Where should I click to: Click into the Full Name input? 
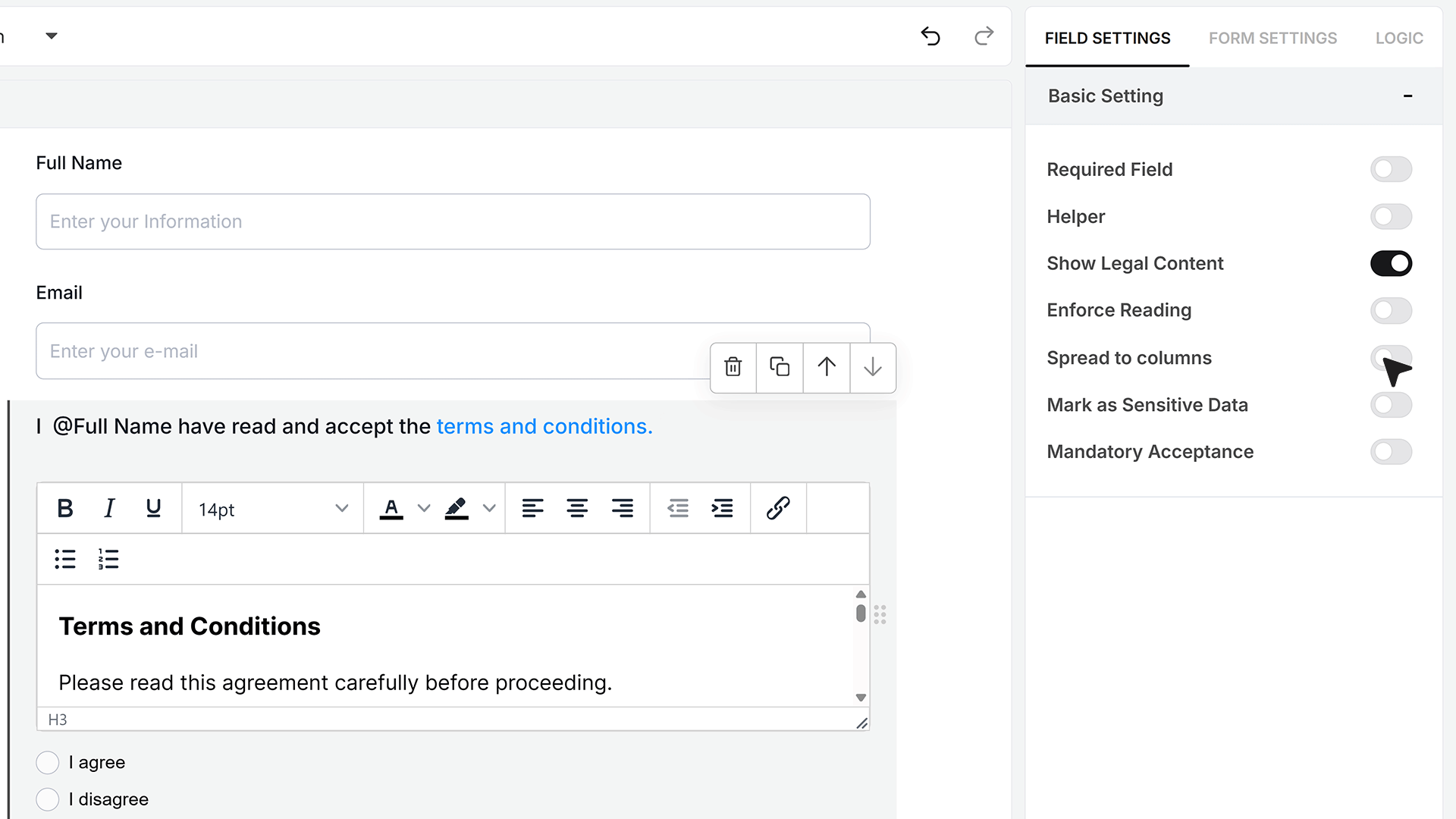point(453,221)
